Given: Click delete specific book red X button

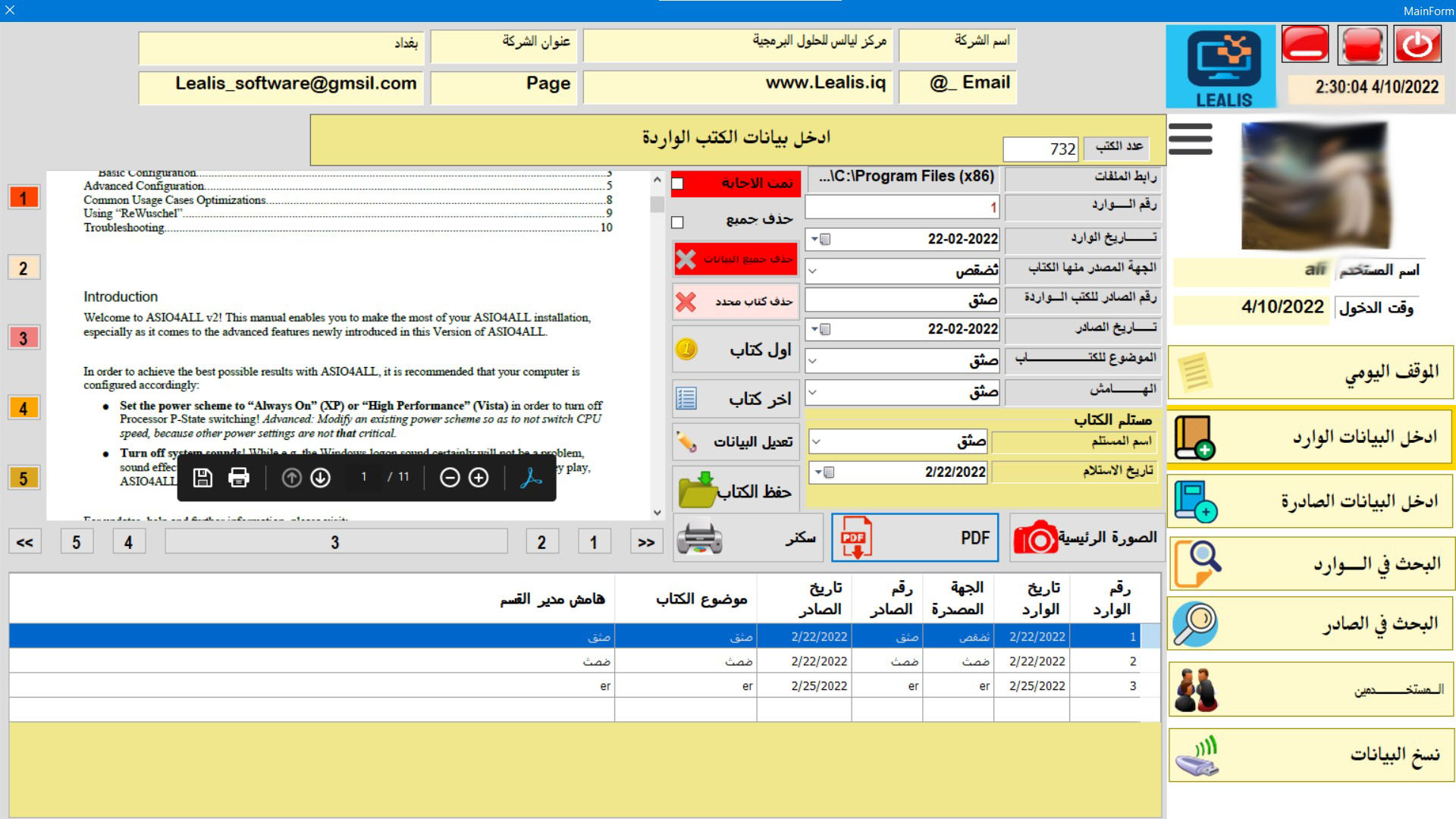Looking at the screenshot, I should (x=736, y=302).
